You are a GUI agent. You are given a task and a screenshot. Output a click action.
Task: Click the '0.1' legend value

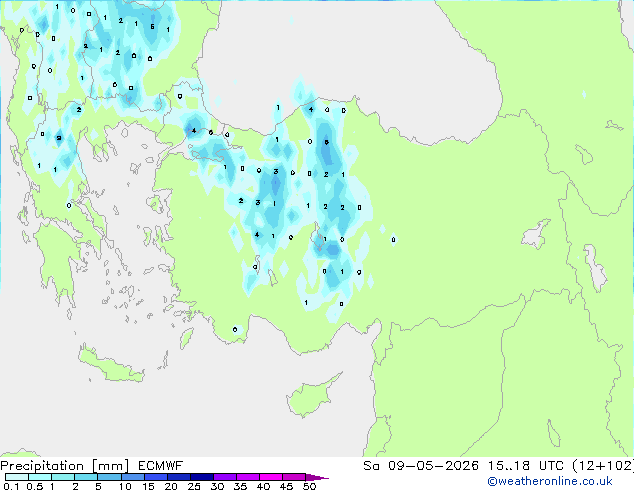tap(11, 486)
